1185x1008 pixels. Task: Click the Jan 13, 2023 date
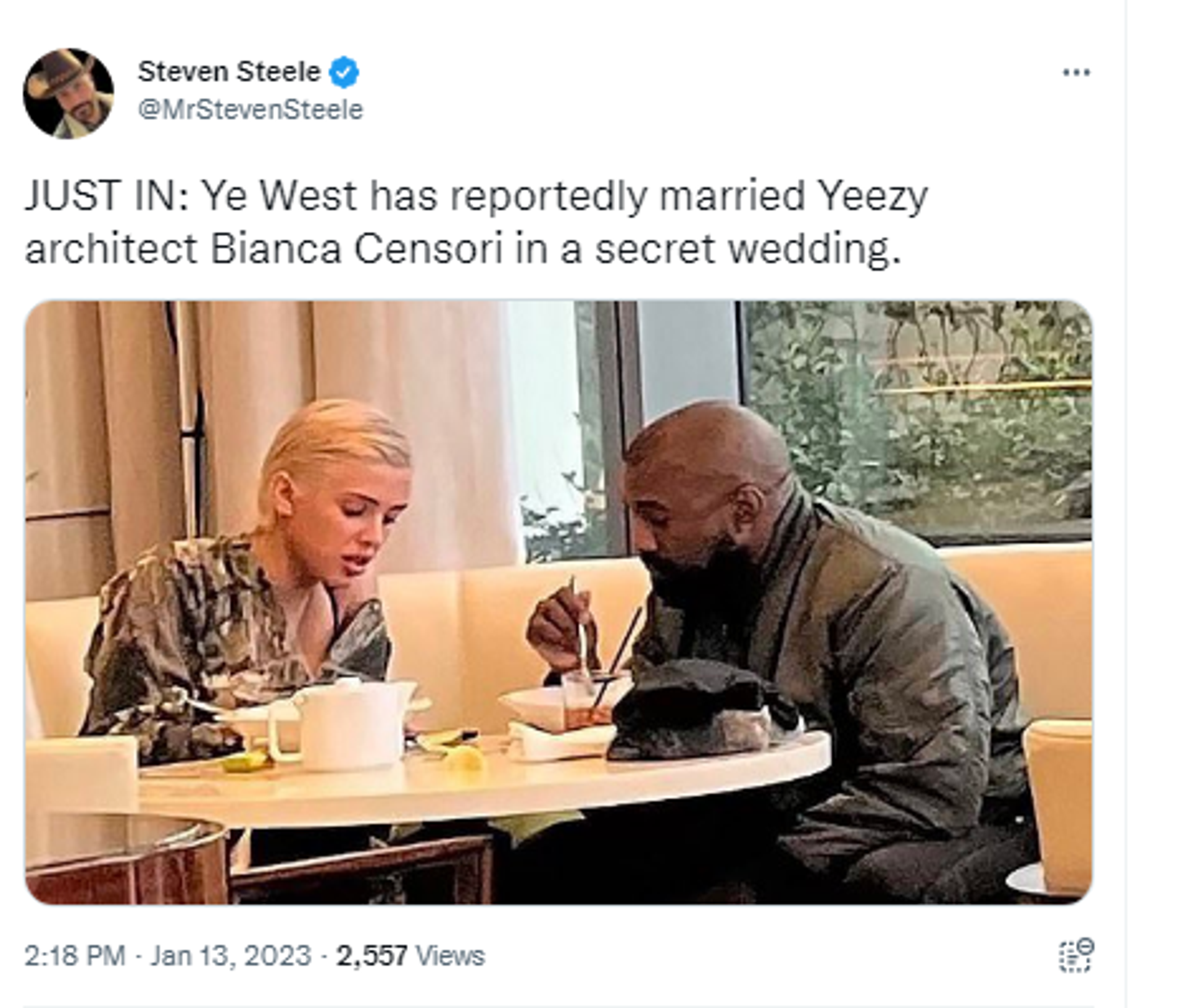(x=231, y=956)
